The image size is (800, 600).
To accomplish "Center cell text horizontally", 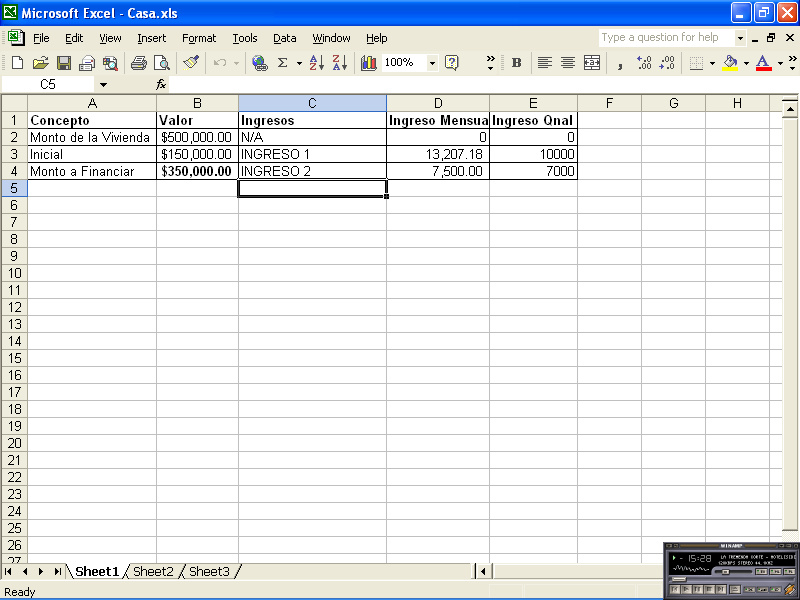I will [568, 63].
